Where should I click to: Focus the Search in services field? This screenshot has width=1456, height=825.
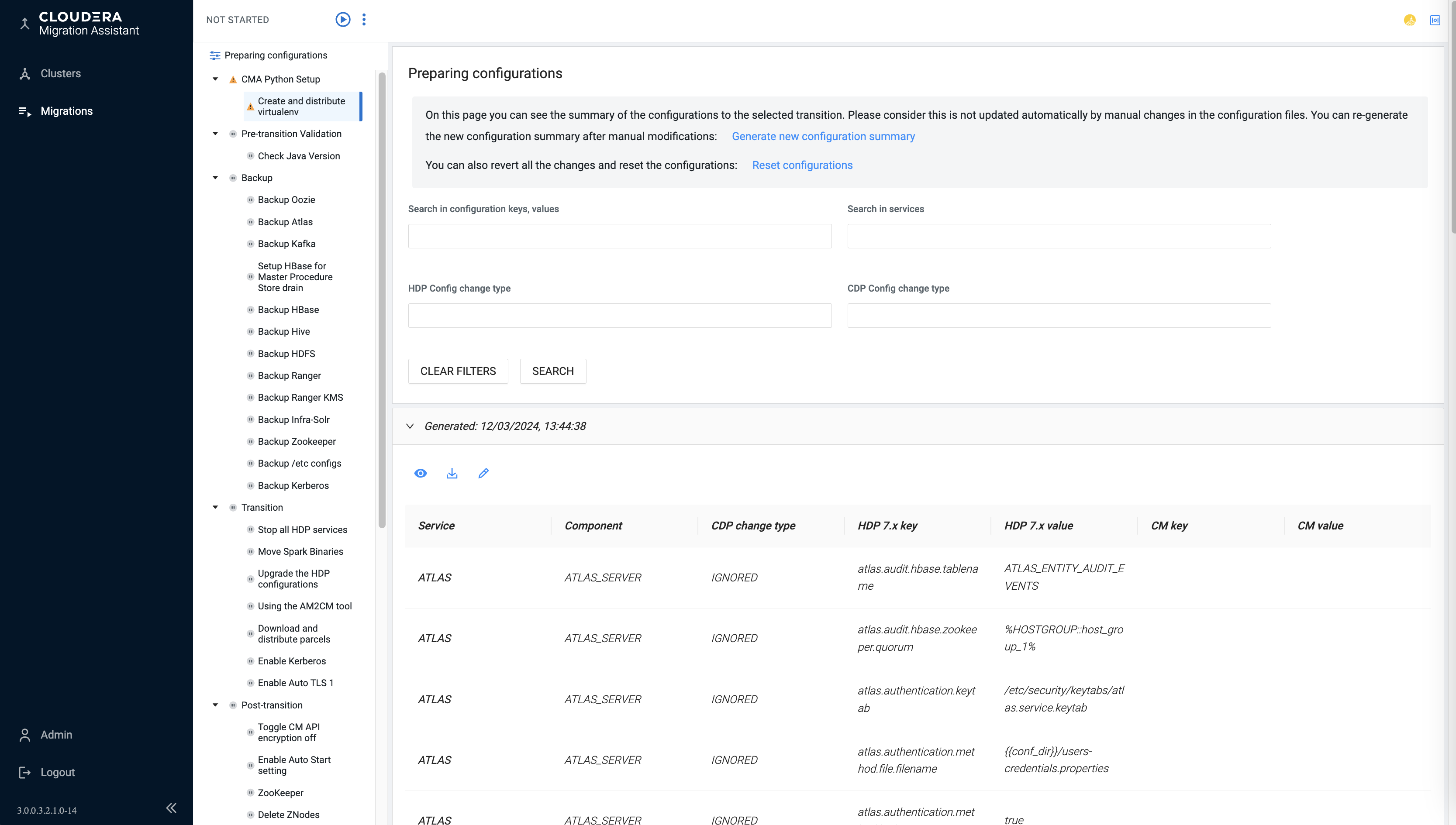click(x=1059, y=236)
